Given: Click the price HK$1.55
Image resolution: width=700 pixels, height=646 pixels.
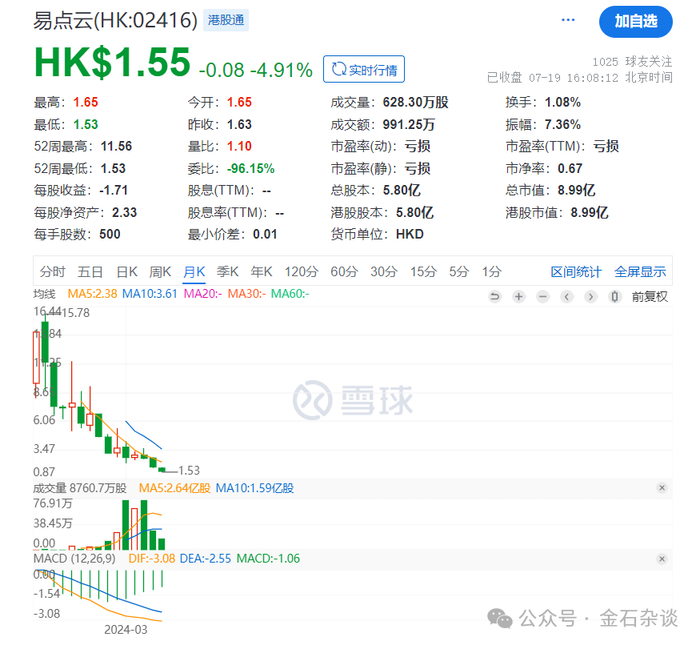Looking at the screenshot, I should [x=112, y=63].
